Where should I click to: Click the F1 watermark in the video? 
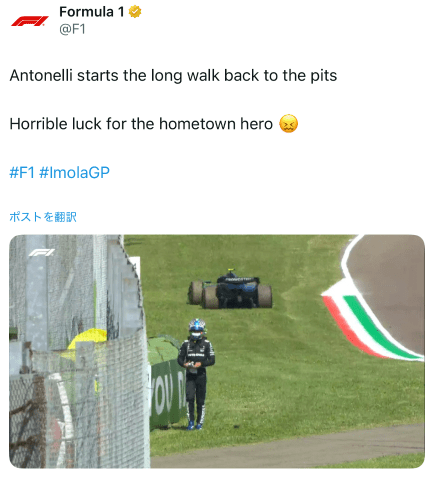coord(41,253)
